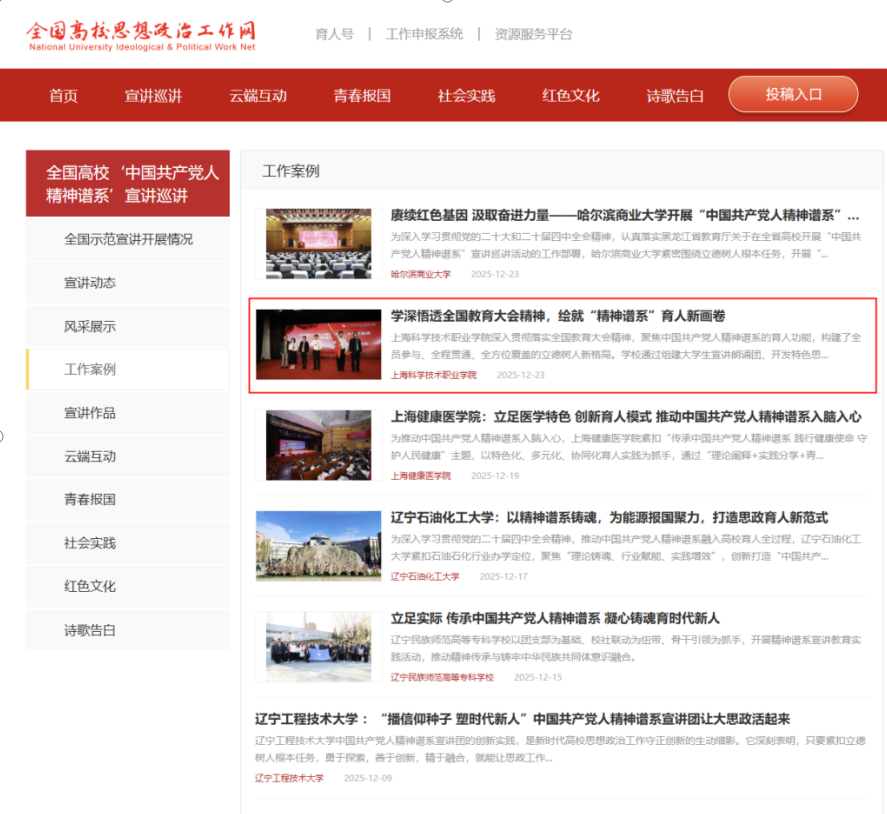Go to 首页 in the navigation bar
887x814 pixels.
point(63,96)
